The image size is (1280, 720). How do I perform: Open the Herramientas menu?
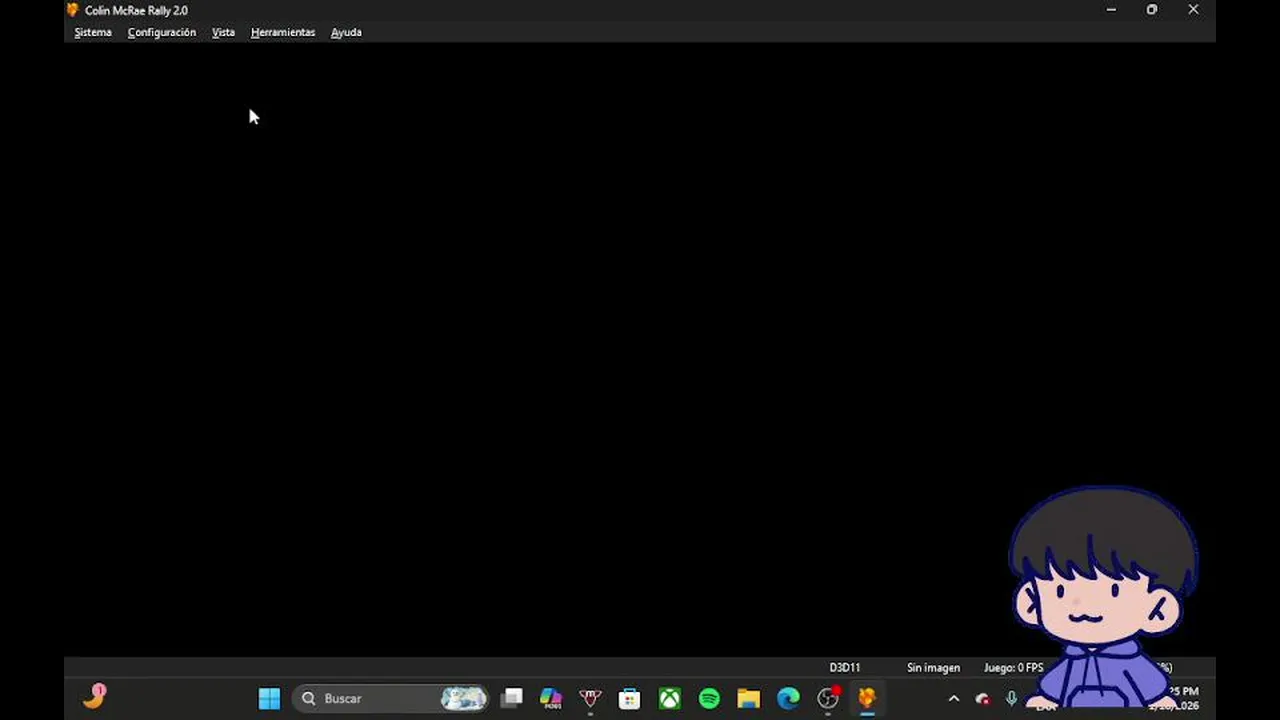(283, 32)
